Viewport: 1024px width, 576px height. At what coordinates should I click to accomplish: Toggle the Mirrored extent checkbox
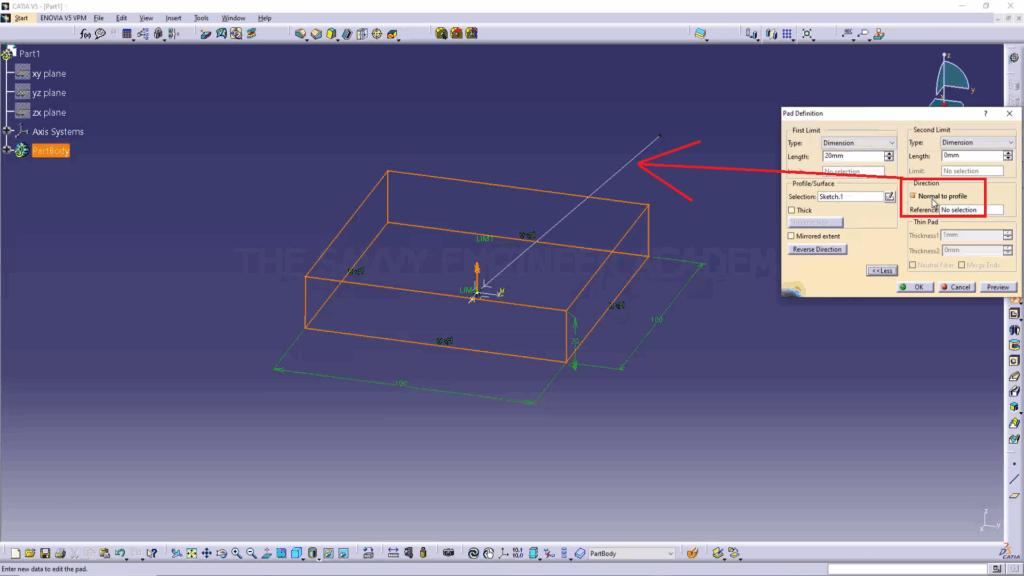pos(792,236)
